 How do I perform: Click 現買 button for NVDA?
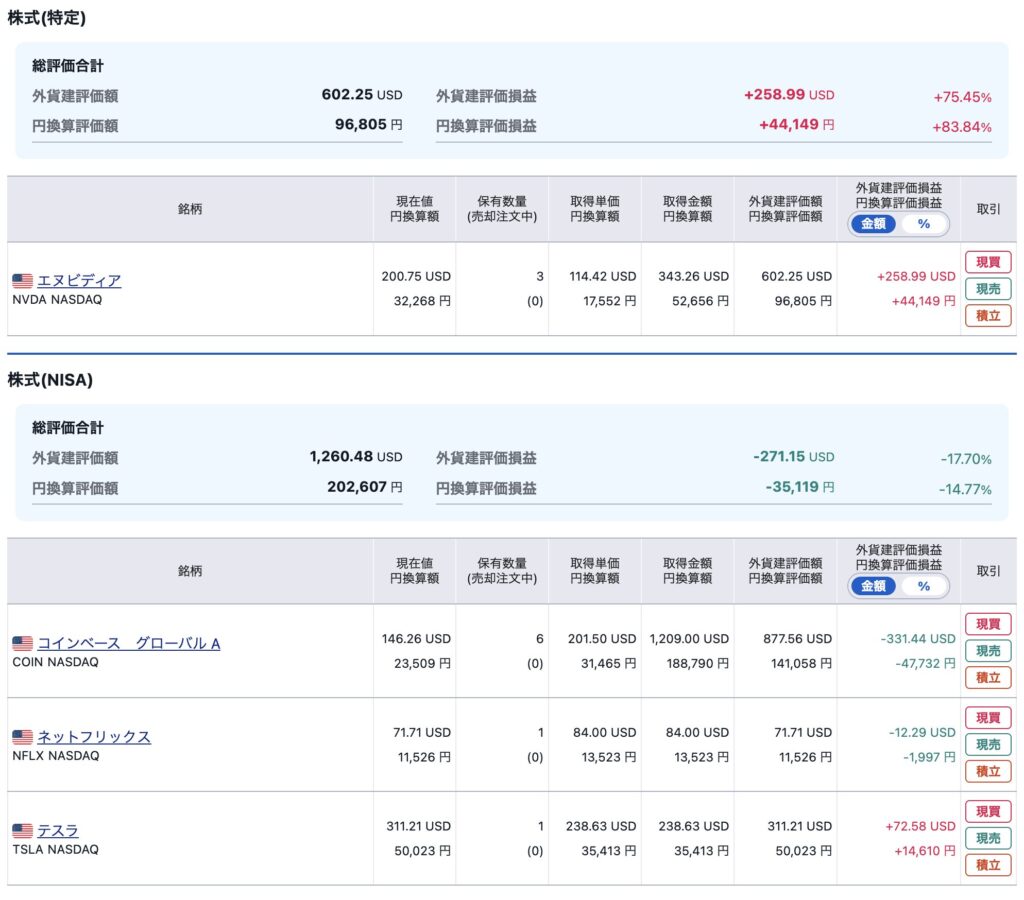pyautogui.click(x=988, y=262)
